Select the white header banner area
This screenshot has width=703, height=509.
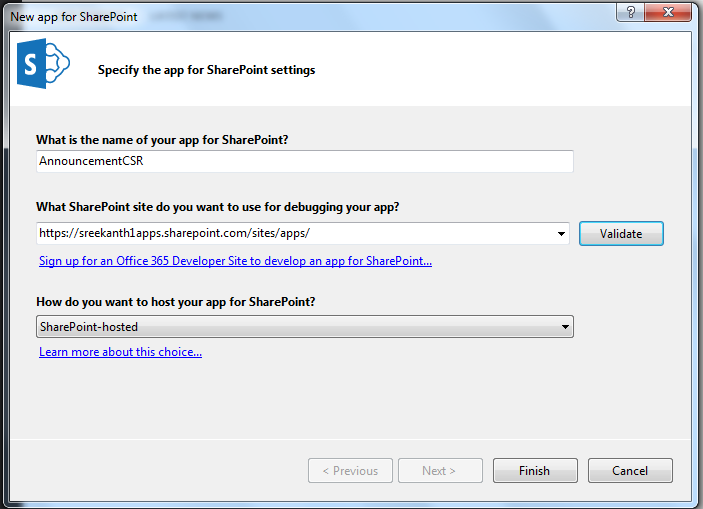[500, 68]
